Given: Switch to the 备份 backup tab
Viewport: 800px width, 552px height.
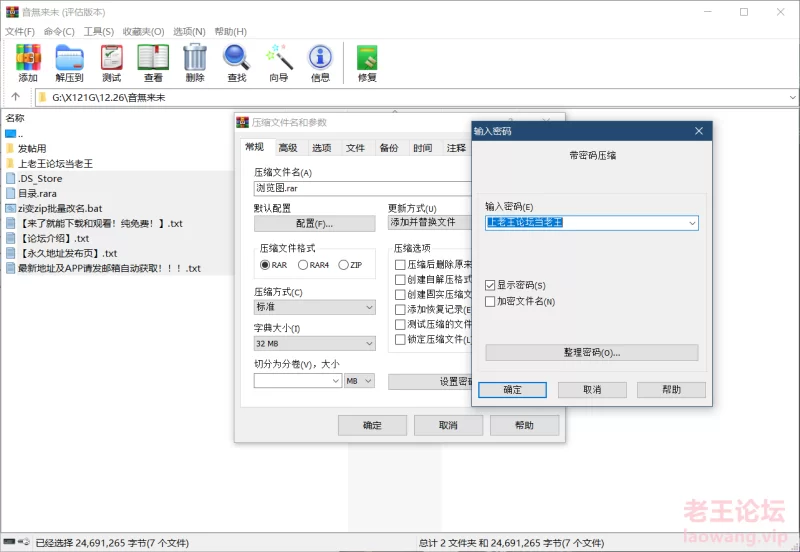Looking at the screenshot, I should (x=389, y=148).
